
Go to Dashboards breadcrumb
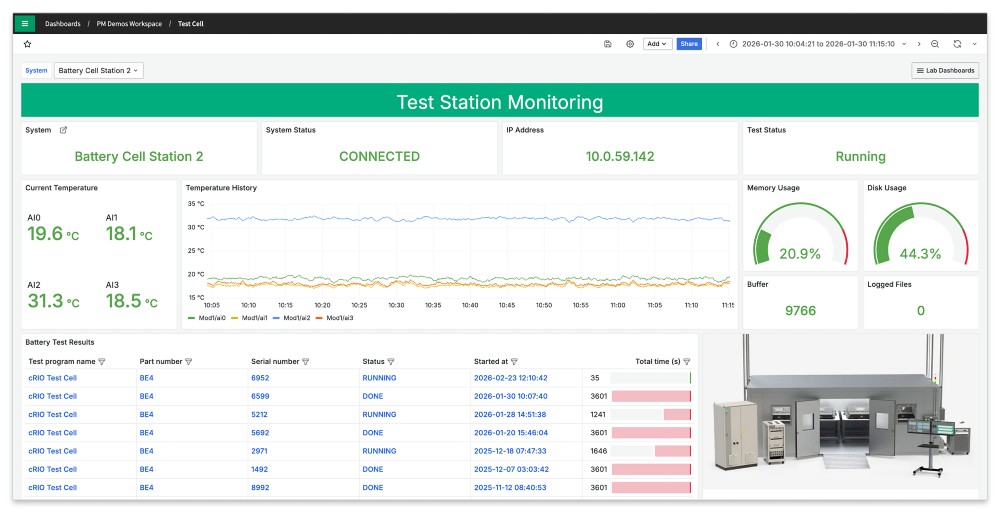pos(62,24)
